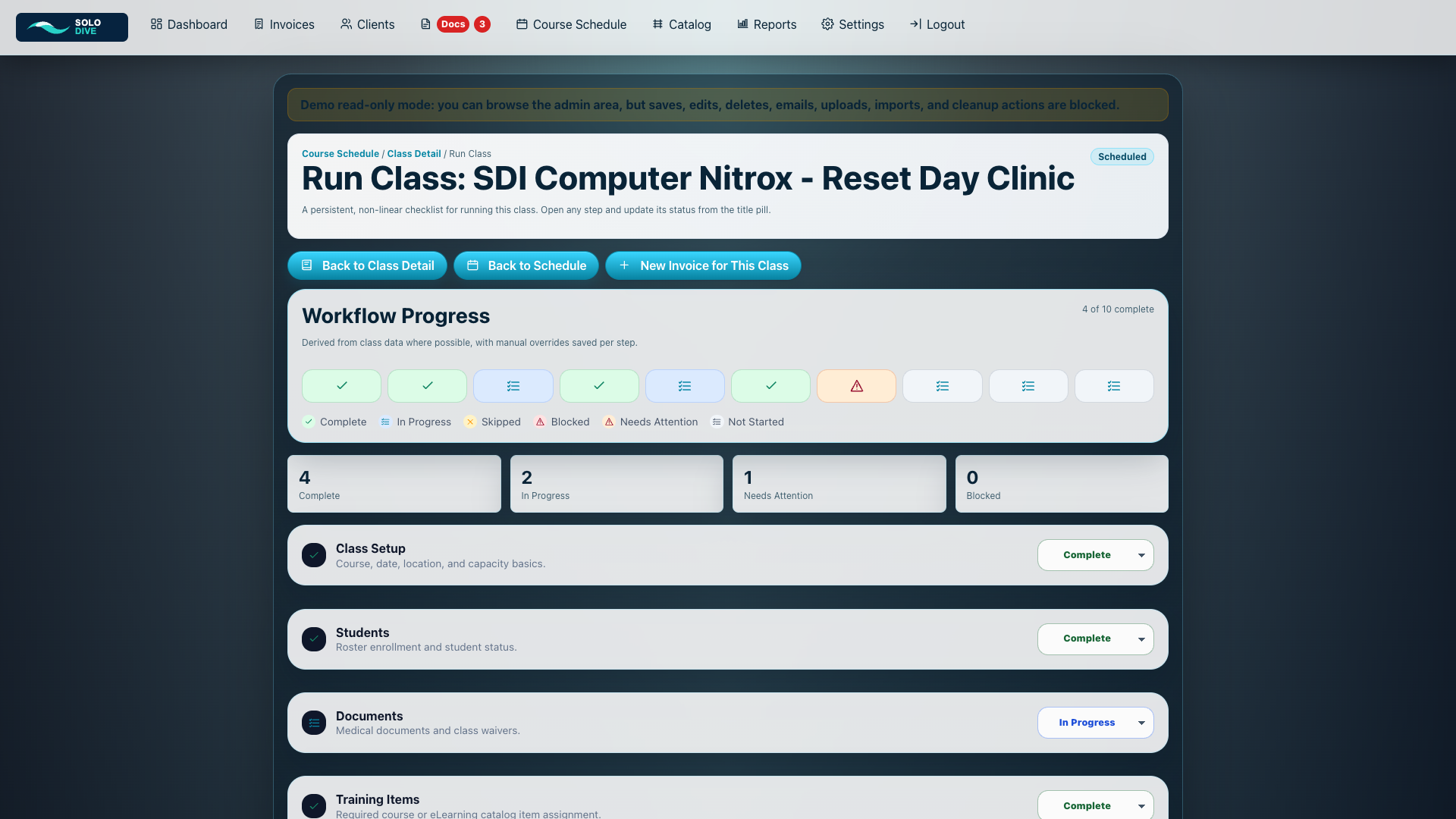Viewport: 1456px width, 819px height.
Task: Open the Documents In Progress dropdown
Action: tap(1095, 723)
